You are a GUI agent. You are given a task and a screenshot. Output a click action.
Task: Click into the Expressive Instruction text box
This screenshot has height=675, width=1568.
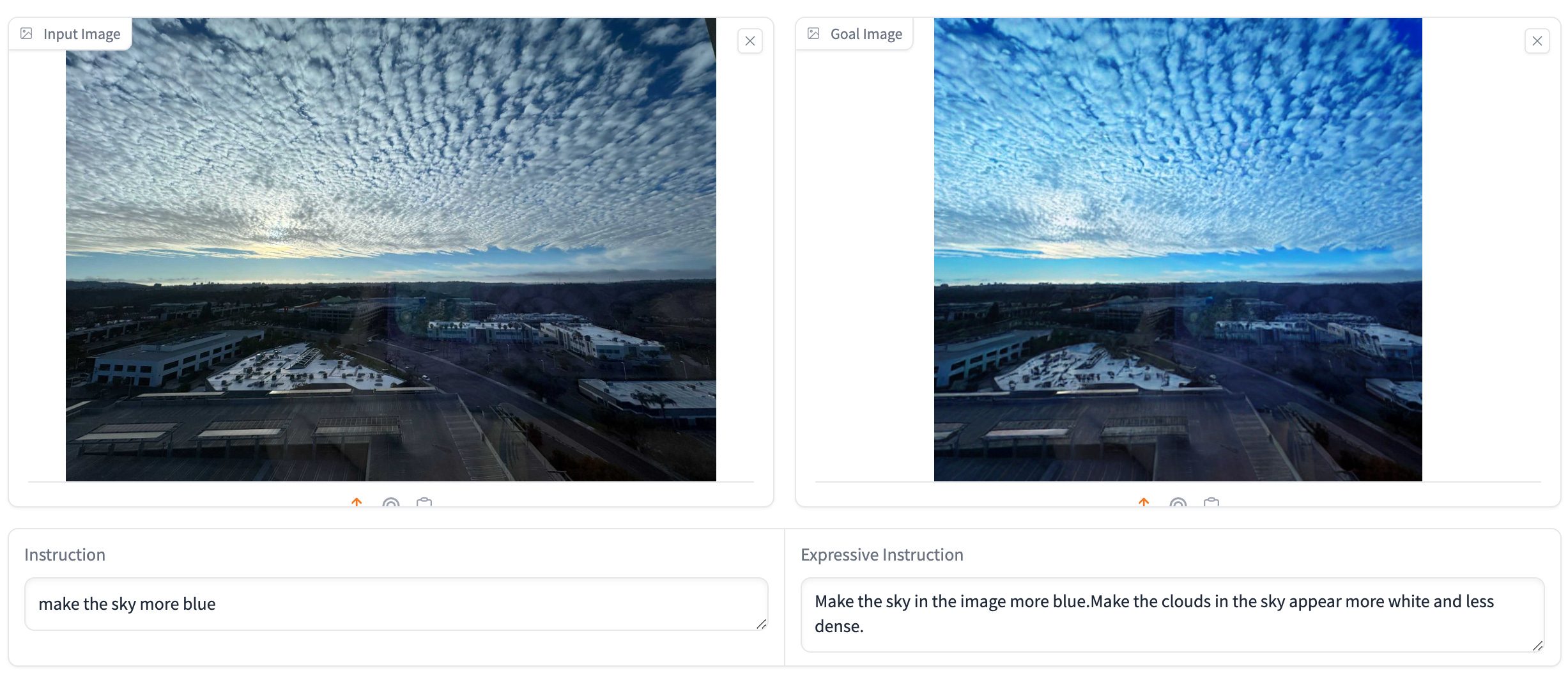pos(1172,615)
